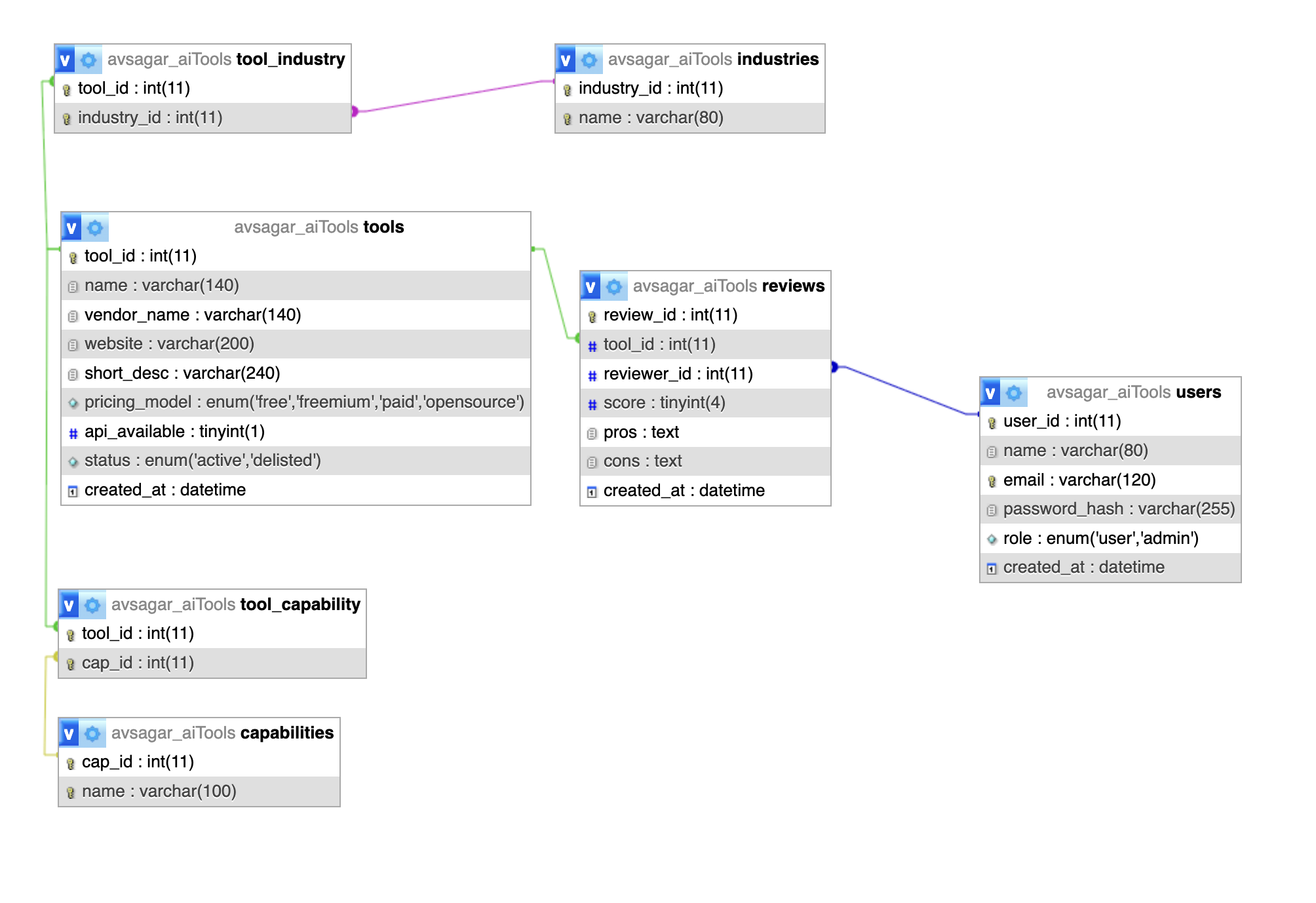Collapse industries table via V icon
Screen dimensions: 1316x903
[x=566, y=60]
